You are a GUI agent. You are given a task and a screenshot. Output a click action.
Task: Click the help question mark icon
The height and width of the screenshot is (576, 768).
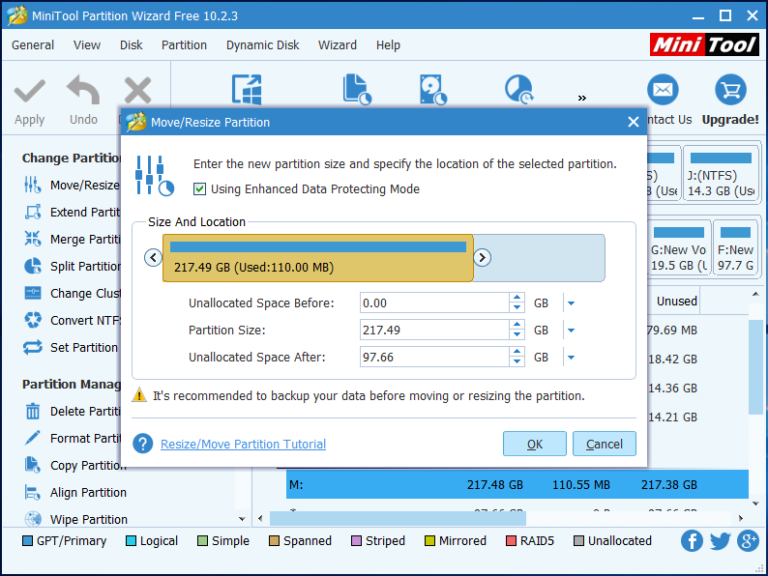(x=143, y=444)
